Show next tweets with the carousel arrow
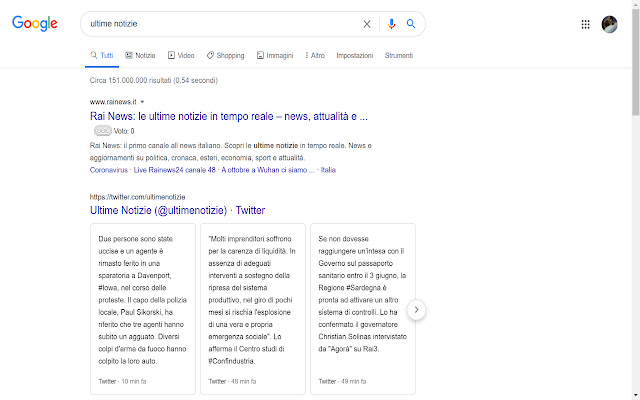 coord(416,310)
